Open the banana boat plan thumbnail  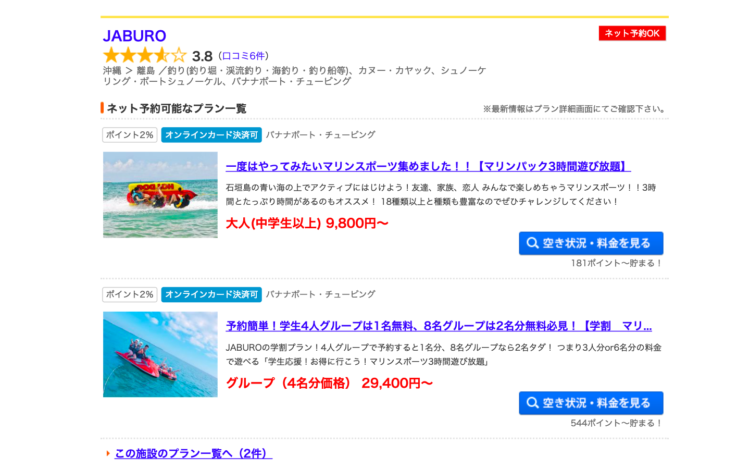160,195
